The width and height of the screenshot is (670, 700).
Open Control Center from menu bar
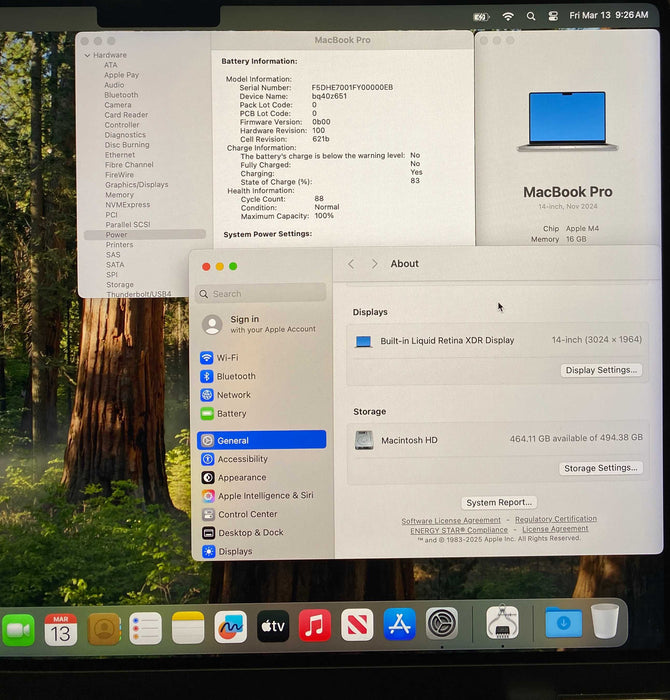pos(553,16)
